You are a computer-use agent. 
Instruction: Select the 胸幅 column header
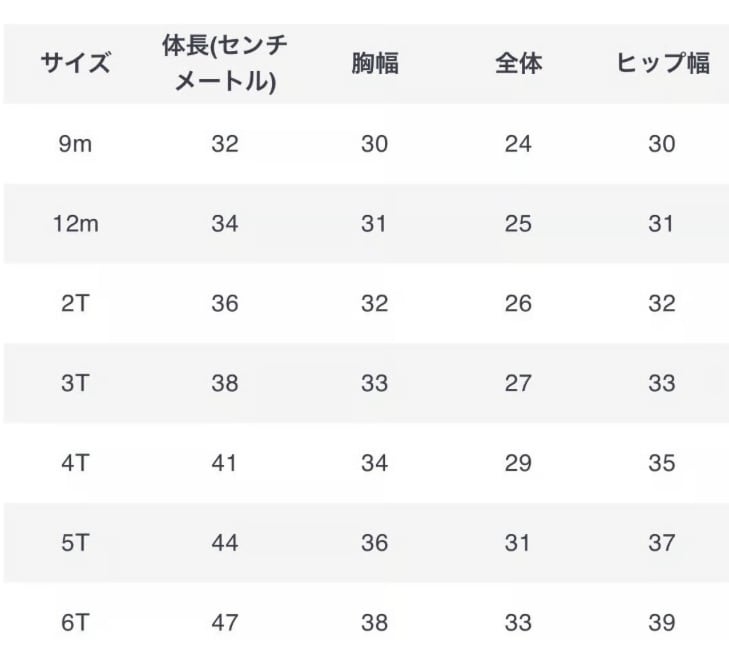(x=374, y=64)
